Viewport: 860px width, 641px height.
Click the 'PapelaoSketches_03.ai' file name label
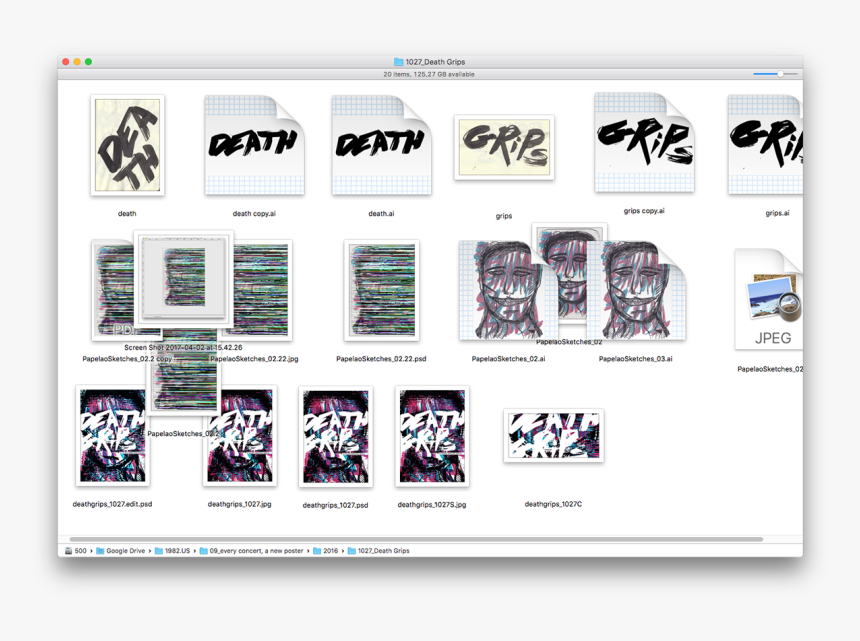tap(636, 359)
